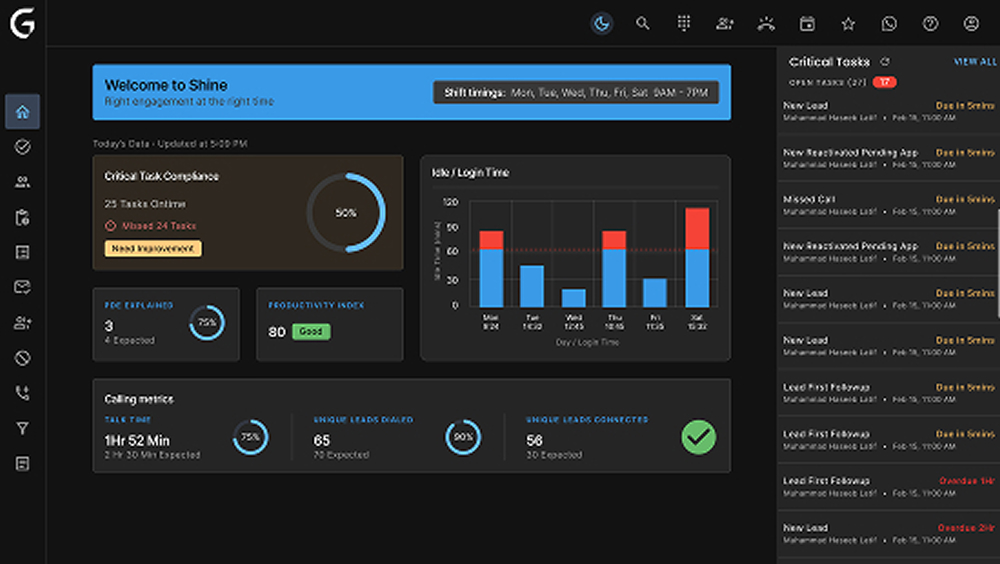The height and width of the screenshot is (564, 1000).
Task: Refresh the Critical Tasks list
Action: (x=884, y=62)
